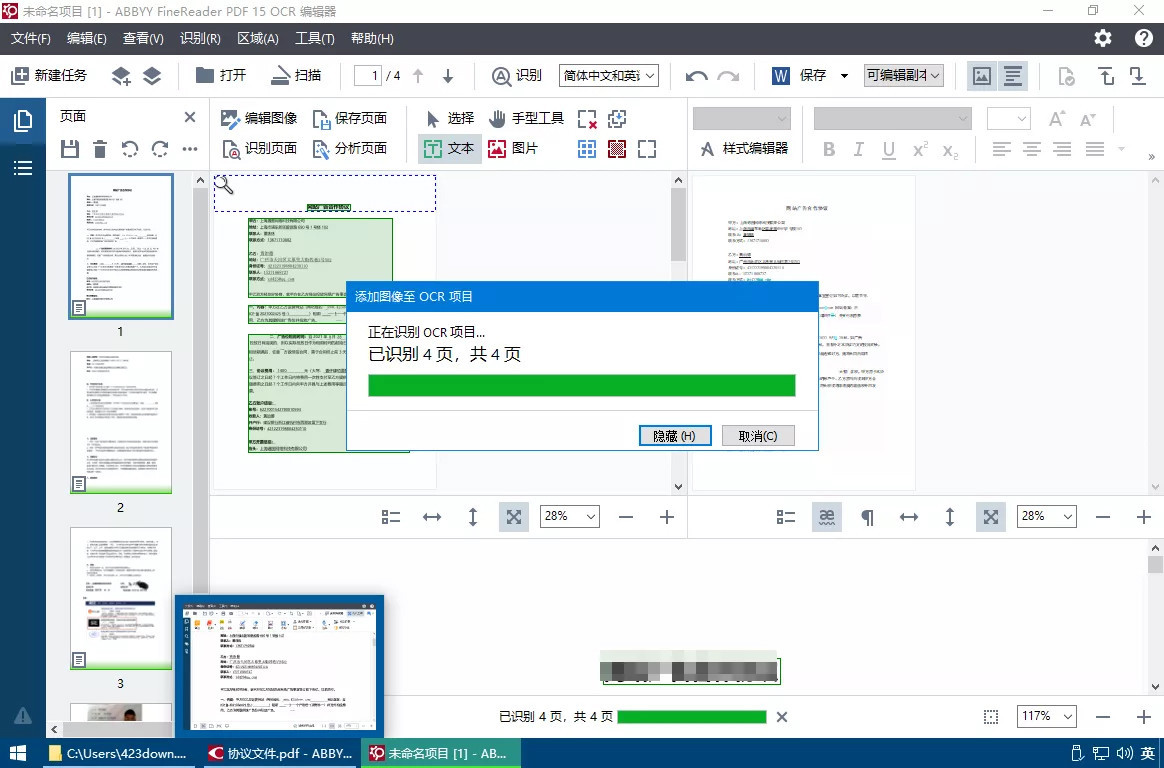Choose the 手型工具 hand tool
Screen dimensions: 1164x768
pyautogui.click(x=526, y=118)
